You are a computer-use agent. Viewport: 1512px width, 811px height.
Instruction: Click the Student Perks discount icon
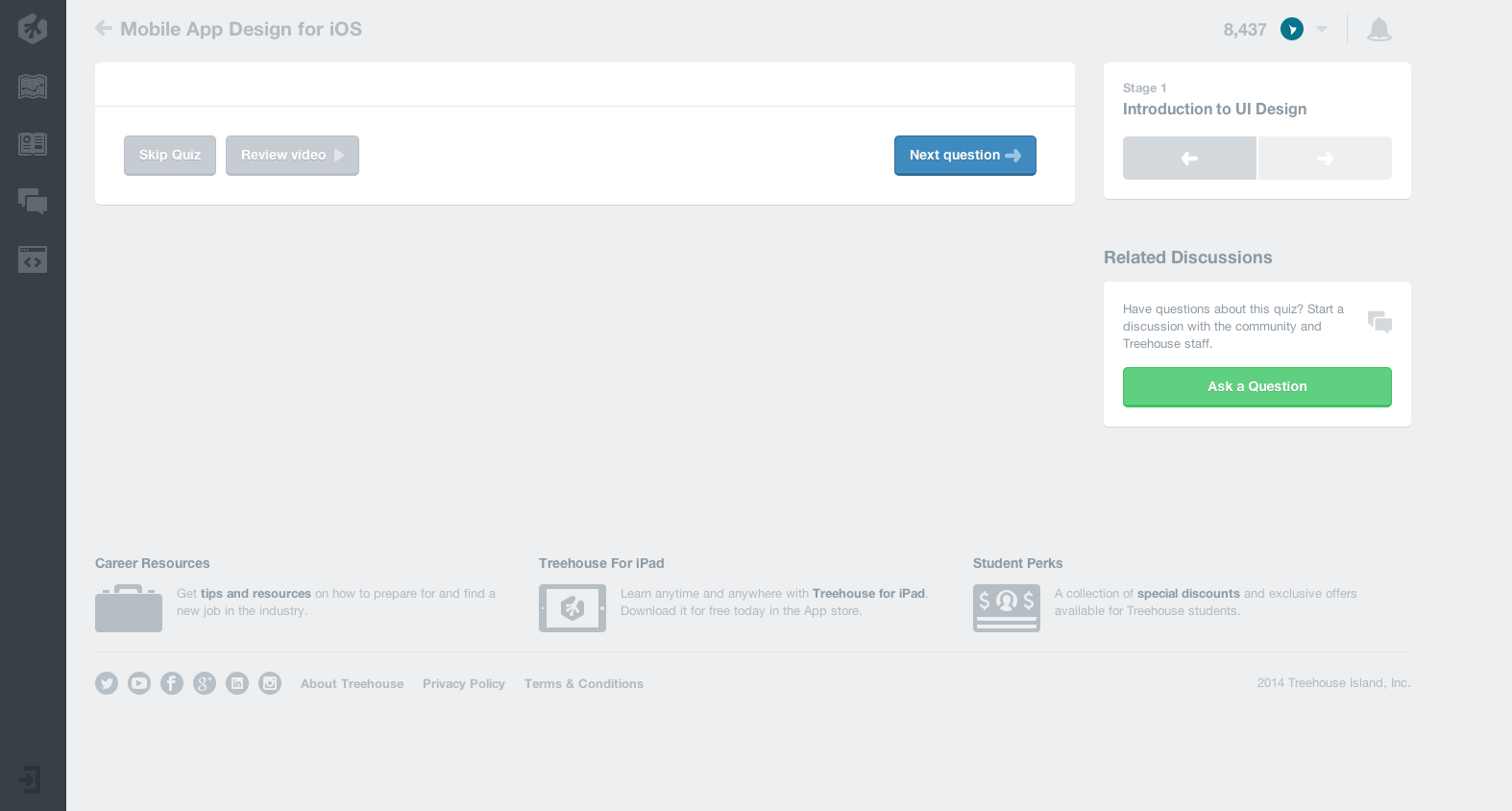pos(1007,608)
